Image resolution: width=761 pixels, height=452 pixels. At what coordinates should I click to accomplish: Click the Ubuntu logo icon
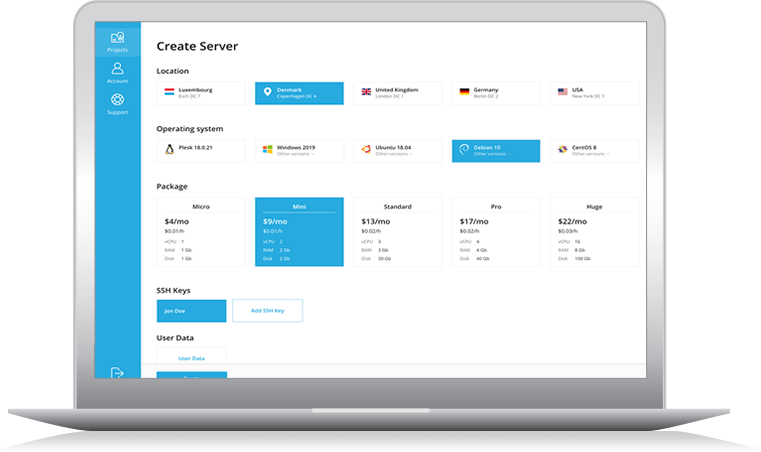[366, 150]
